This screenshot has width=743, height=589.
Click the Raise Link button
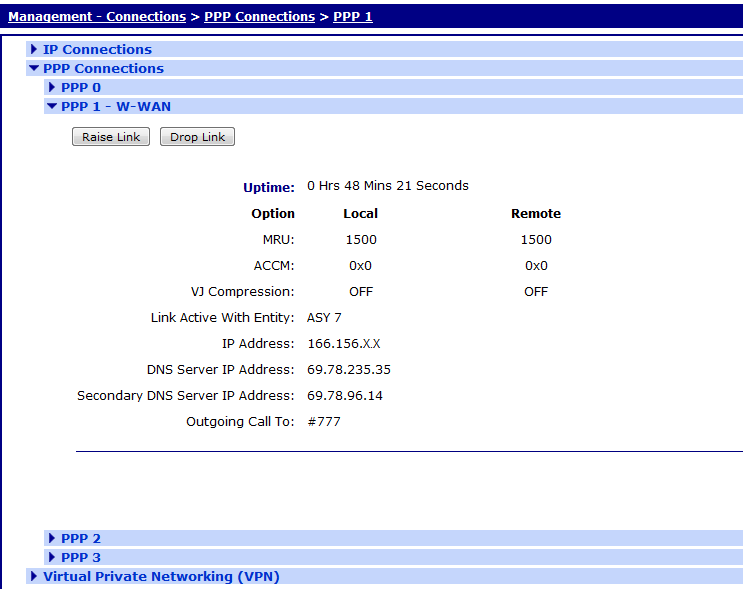111,137
